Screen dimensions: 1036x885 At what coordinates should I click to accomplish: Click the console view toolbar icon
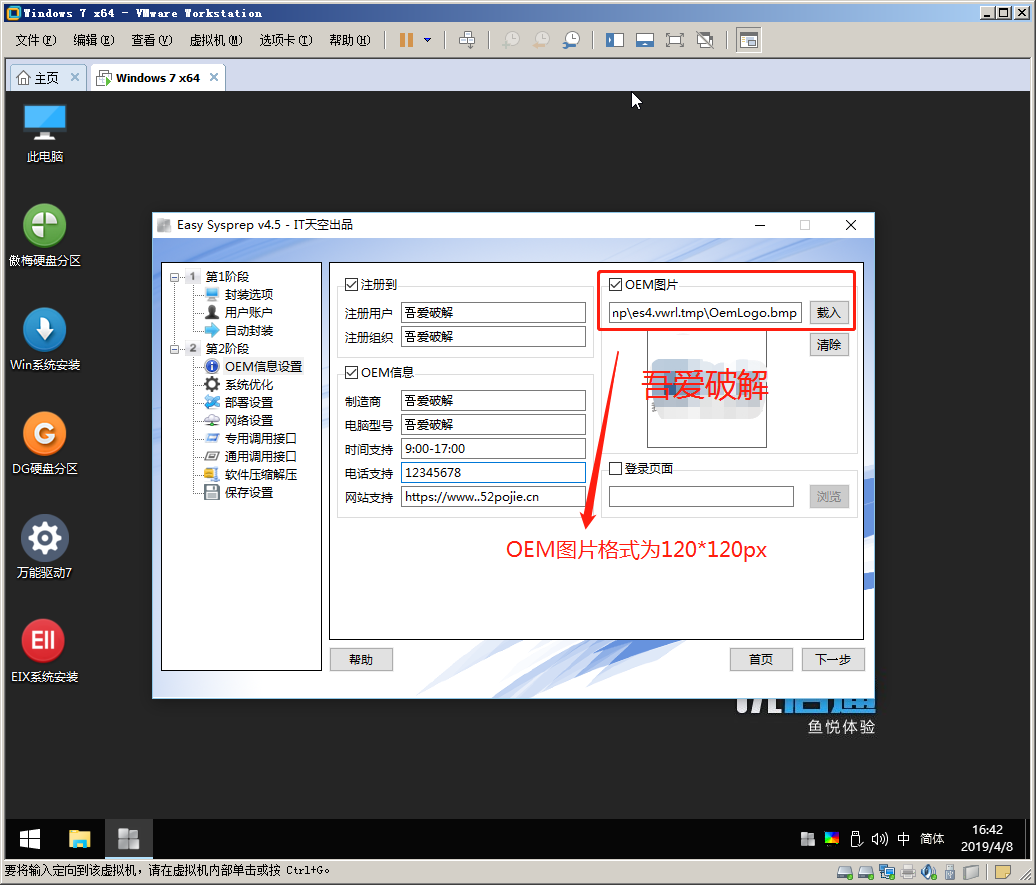coord(748,40)
